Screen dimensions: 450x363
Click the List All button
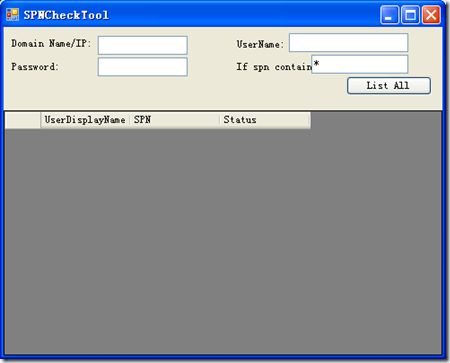[x=389, y=86]
